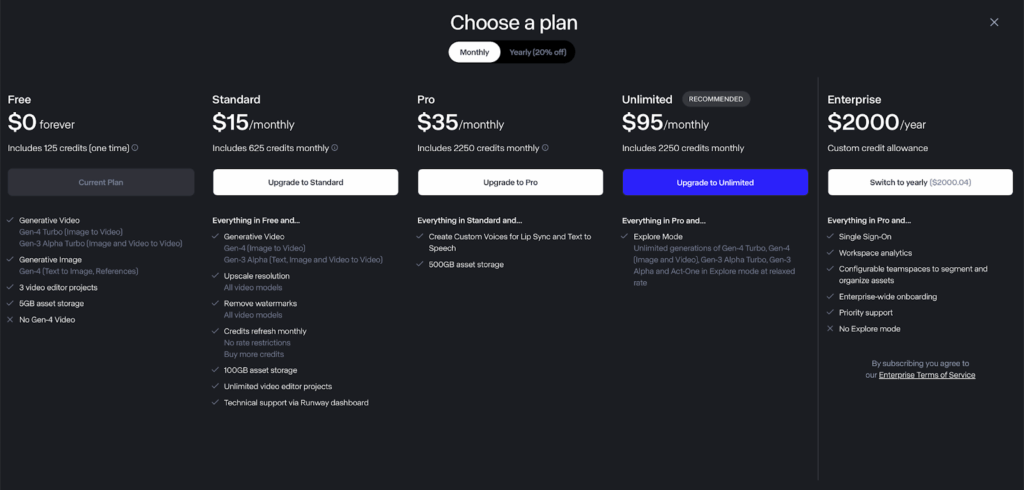Click Switch to yearly Enterprise button
The image size is (1024, 490).
920,182
